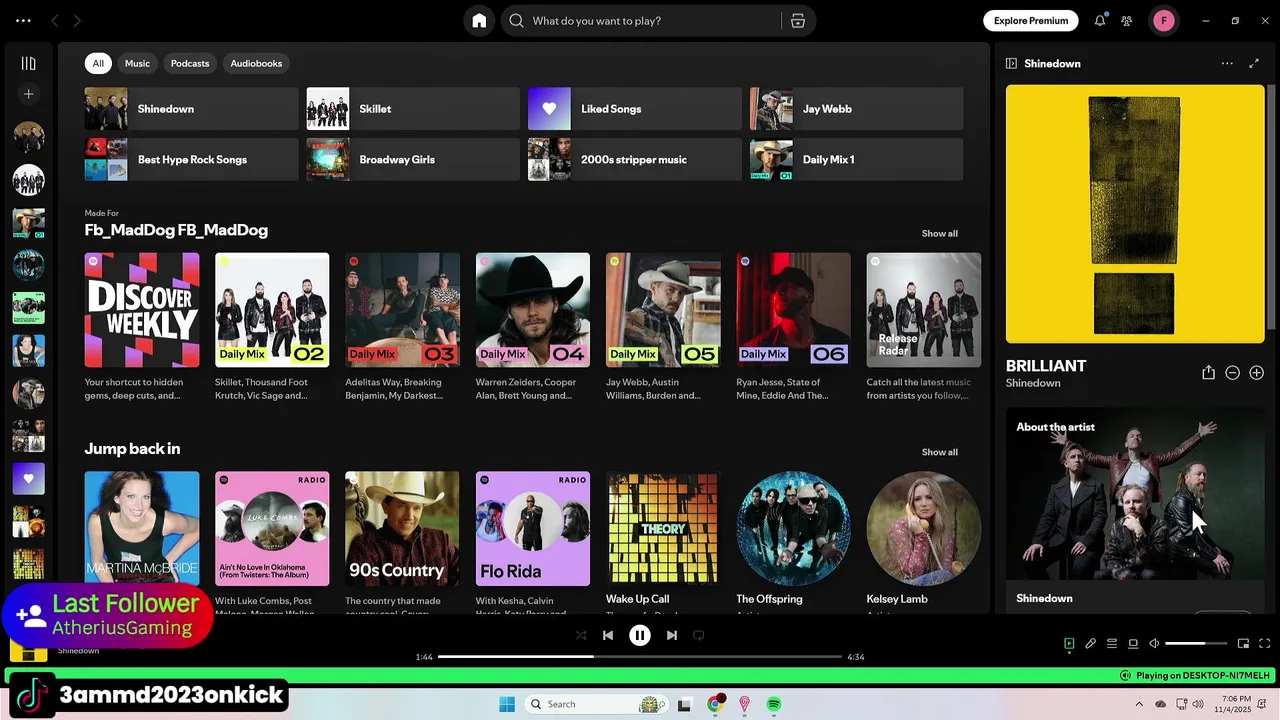Open Broadway Girls tile
Screen dimensions: 1280x720
coord(413,159)
